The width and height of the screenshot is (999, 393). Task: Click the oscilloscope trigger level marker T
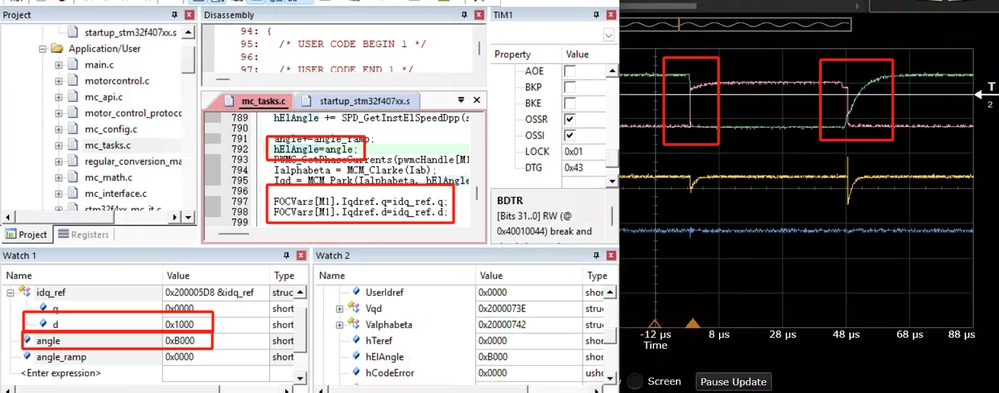coord(986,94)
